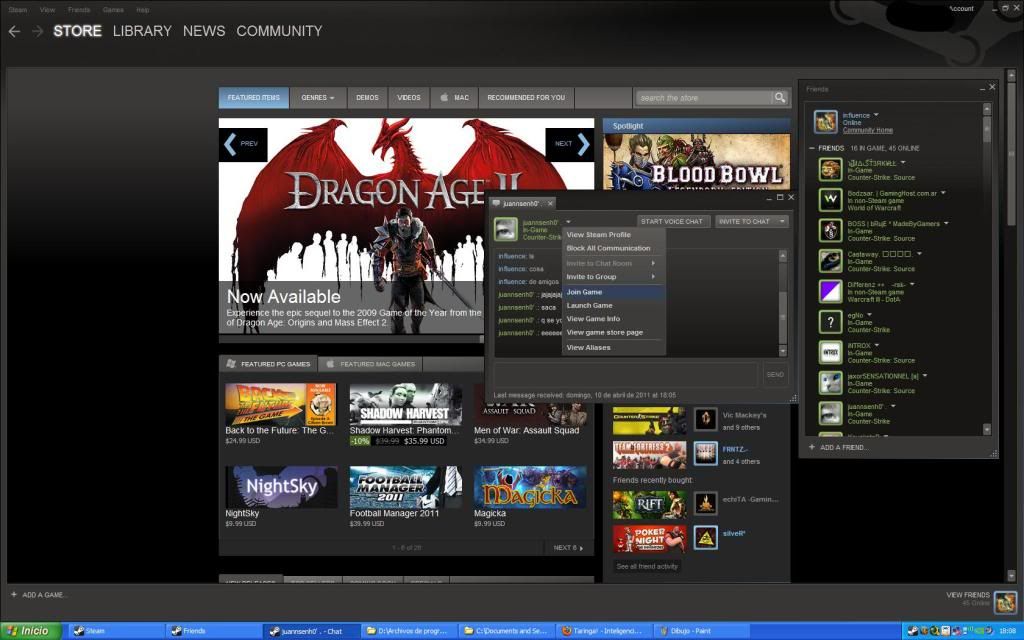
Task: Open dropdown arrow beside BOSS | bRujE
Action: (x=946, y=223)
